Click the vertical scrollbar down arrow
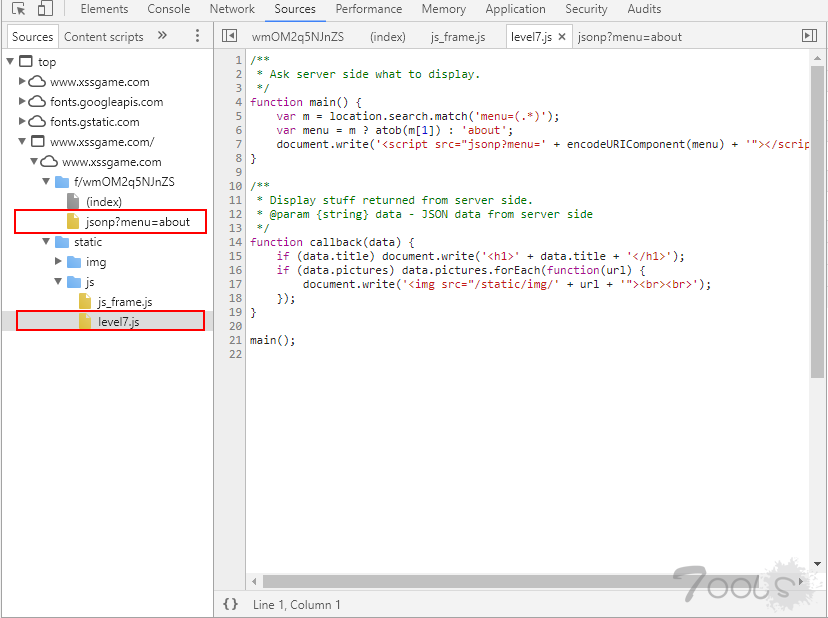The image size is (828, 618). 817,564
